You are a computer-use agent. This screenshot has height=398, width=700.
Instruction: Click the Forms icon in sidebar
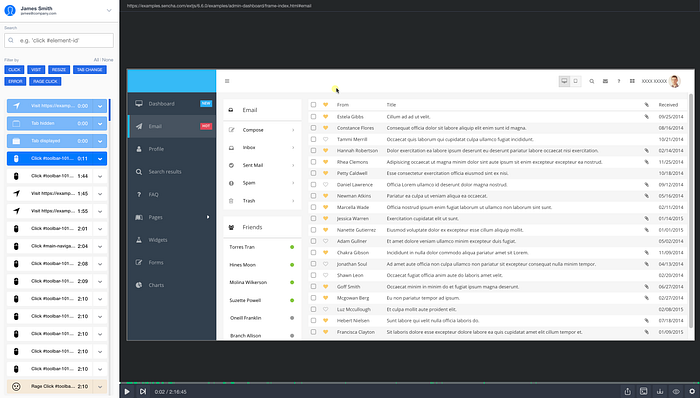point(139,262)
